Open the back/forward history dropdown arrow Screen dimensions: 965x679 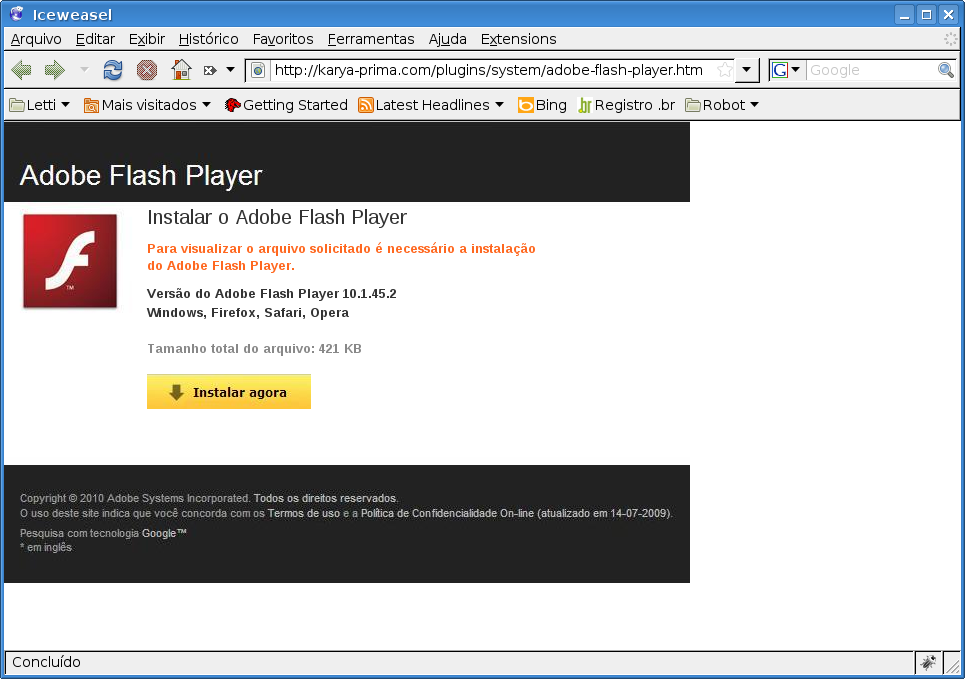84,70
